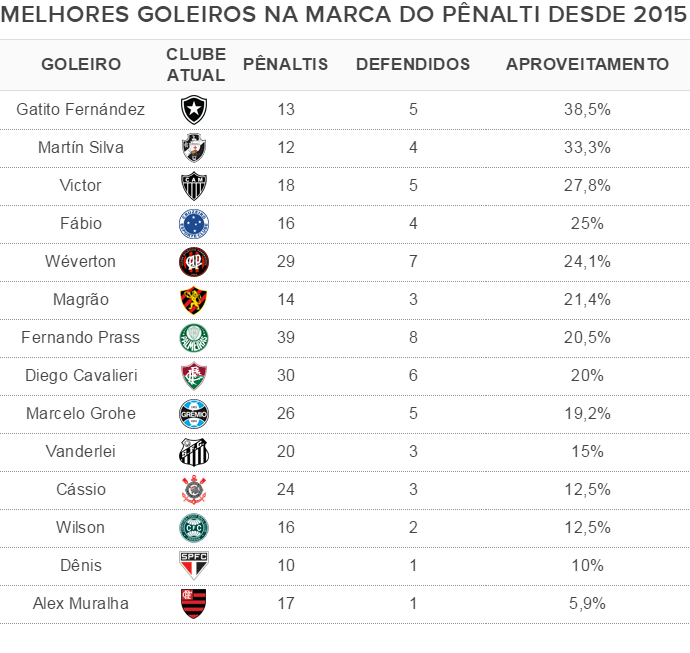Select the PÊNALTIS column header

[286, 64]
